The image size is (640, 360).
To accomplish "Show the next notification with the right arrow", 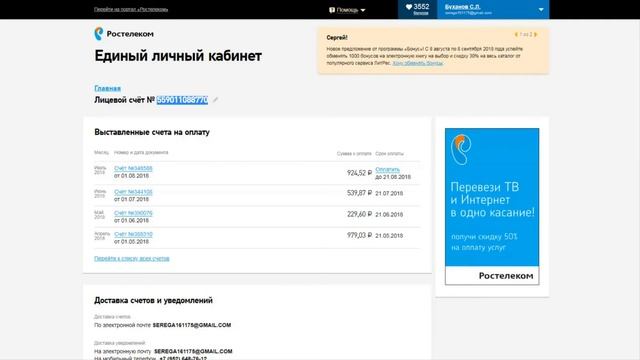I will (536, 35).
